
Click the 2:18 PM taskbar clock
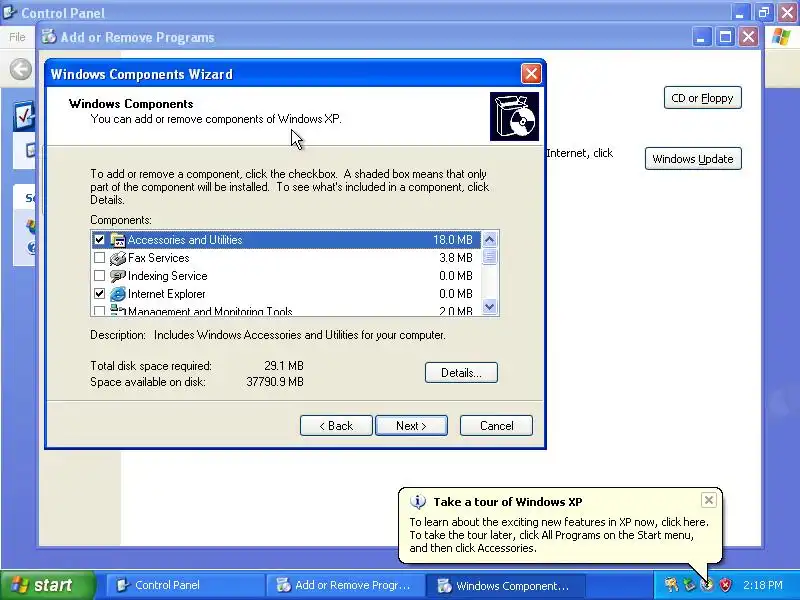coord(763,585)
